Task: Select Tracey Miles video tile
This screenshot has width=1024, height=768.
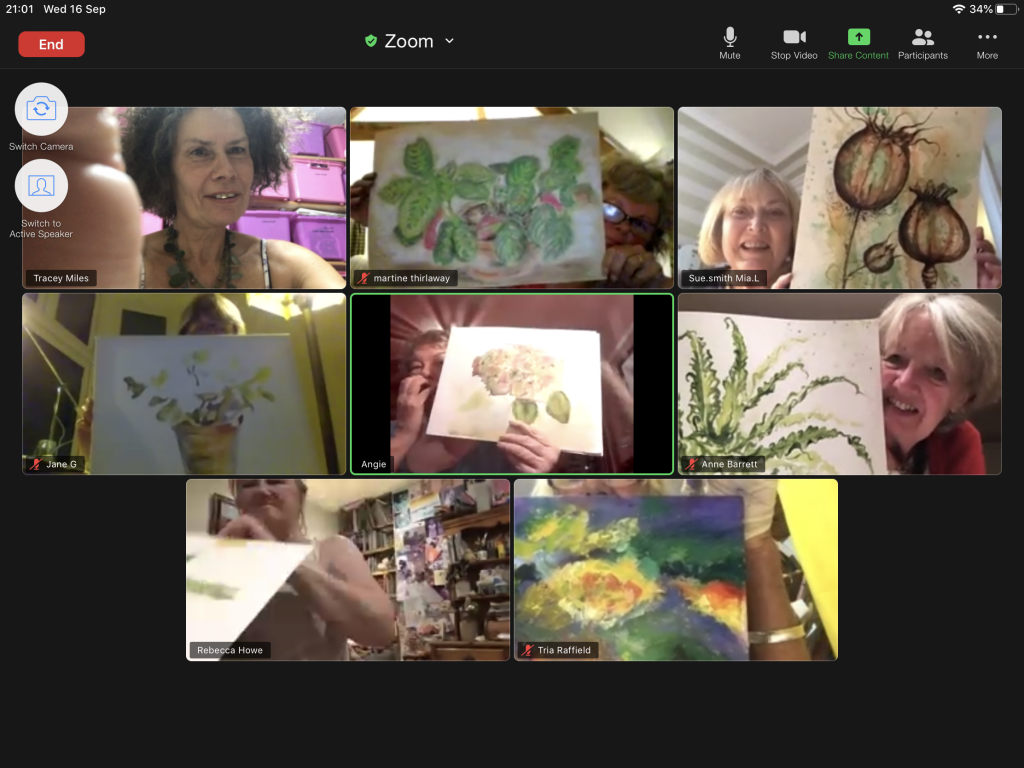Action: click(184, 198)
